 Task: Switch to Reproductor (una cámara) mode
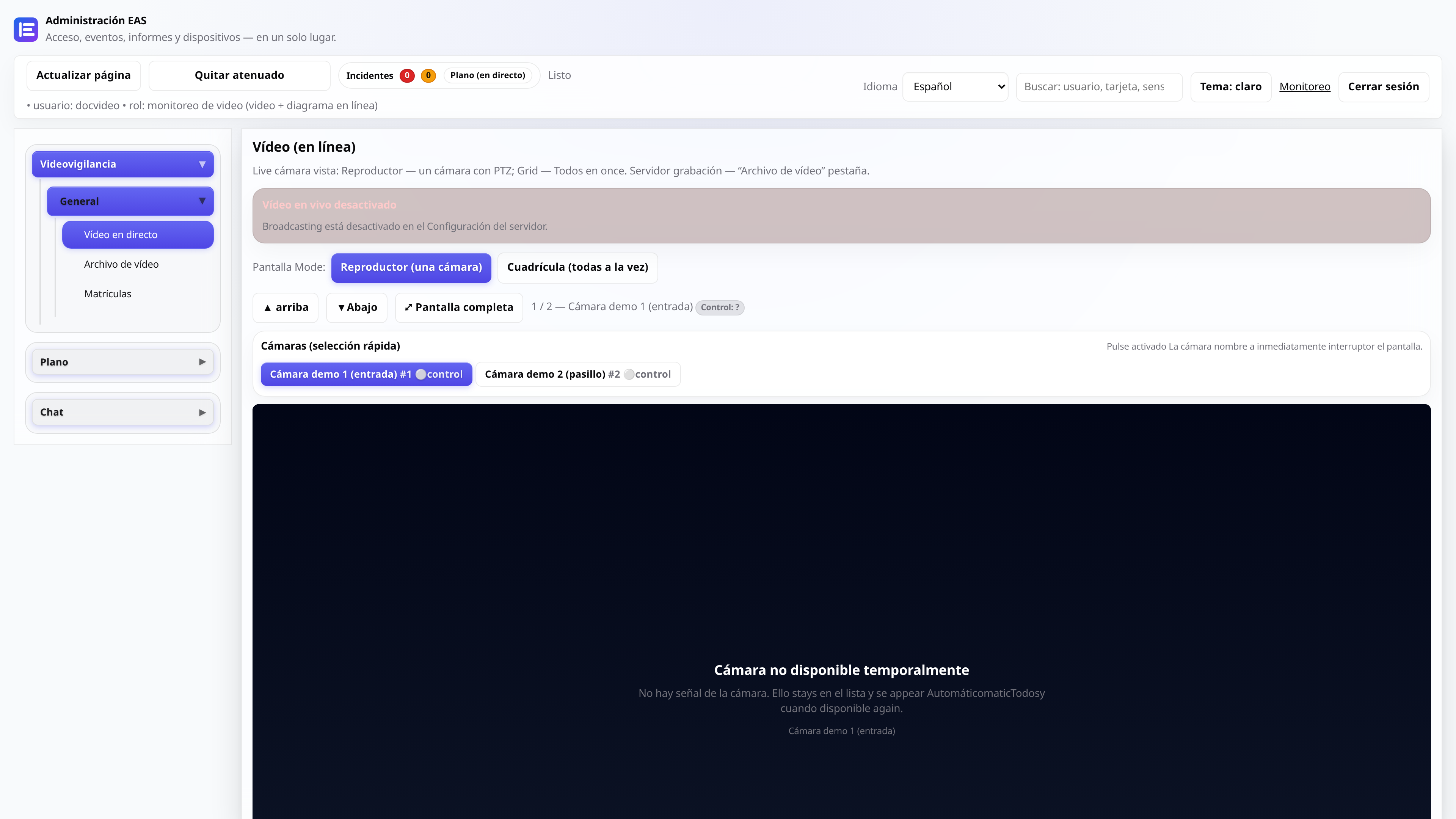[x=411, y=267]
